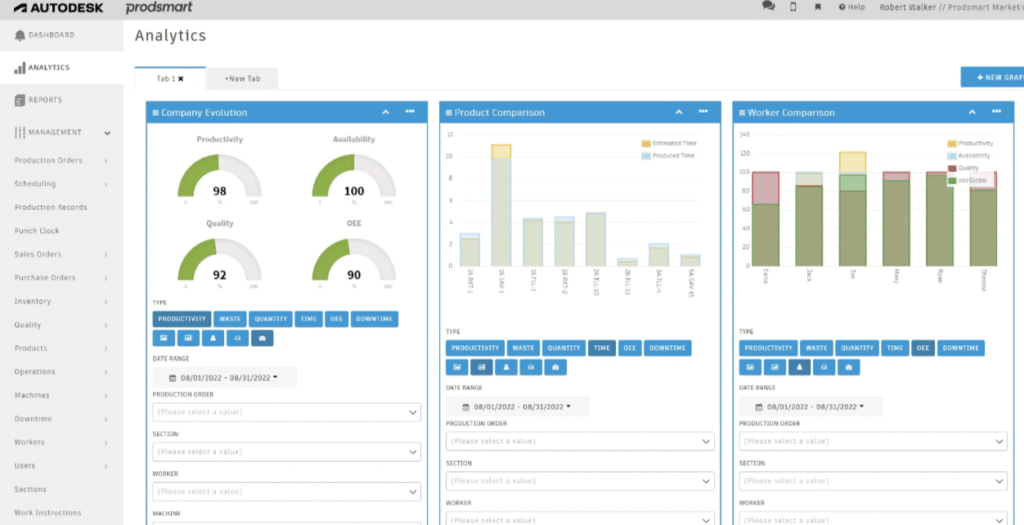Click Product Comparison drag handle icon

click(449, 112)
